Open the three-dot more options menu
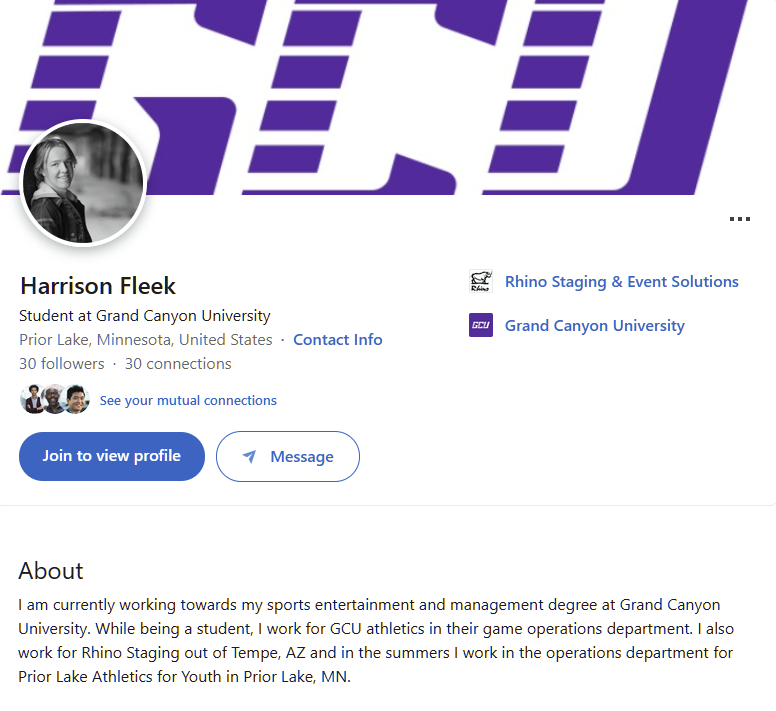The image size is (776, 711). click(739, 219)
